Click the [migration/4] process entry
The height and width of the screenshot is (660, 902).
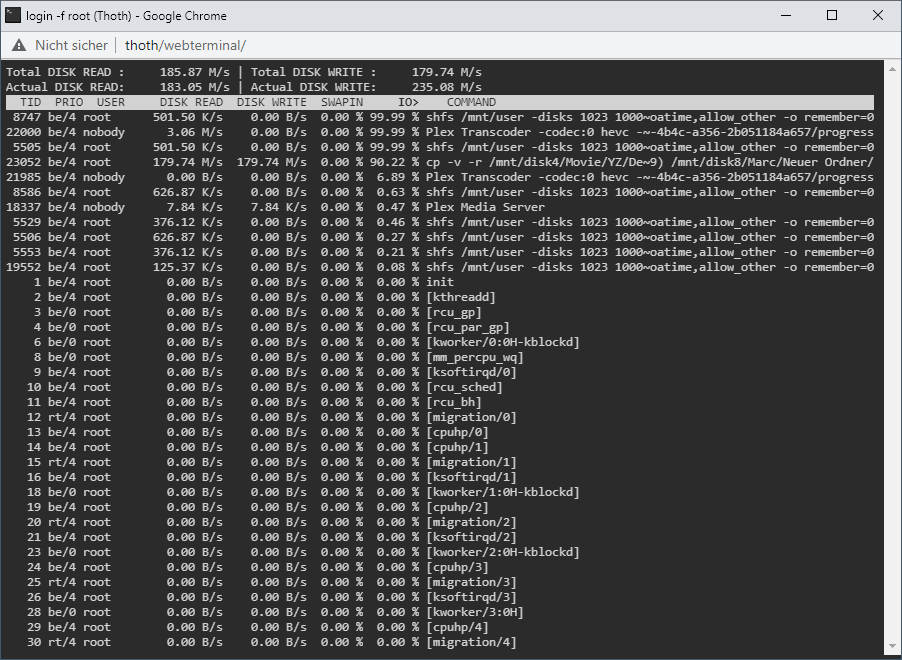pos(471,642)
